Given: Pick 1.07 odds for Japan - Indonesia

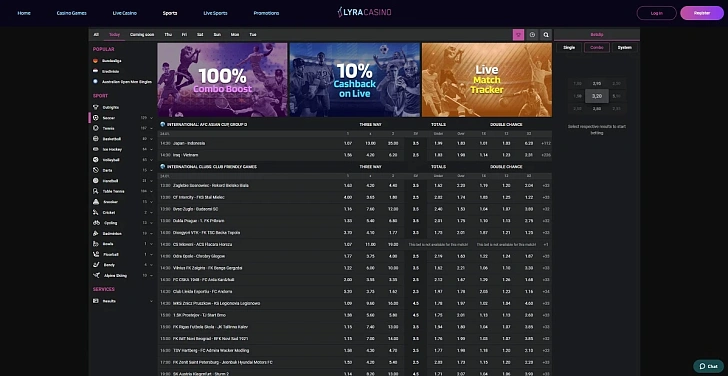Looking at the screenshot, I should (x=348, y=143).
